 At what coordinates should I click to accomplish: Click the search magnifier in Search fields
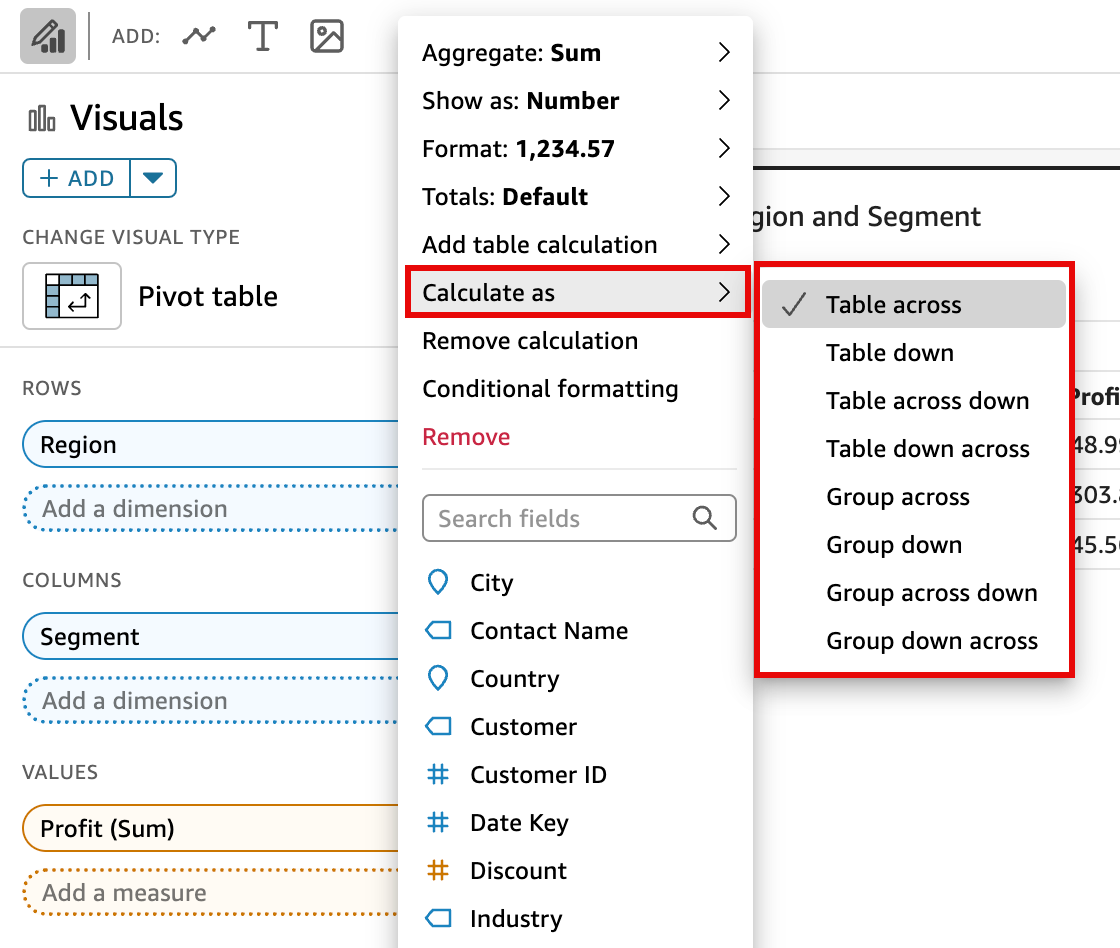[705, 518]
